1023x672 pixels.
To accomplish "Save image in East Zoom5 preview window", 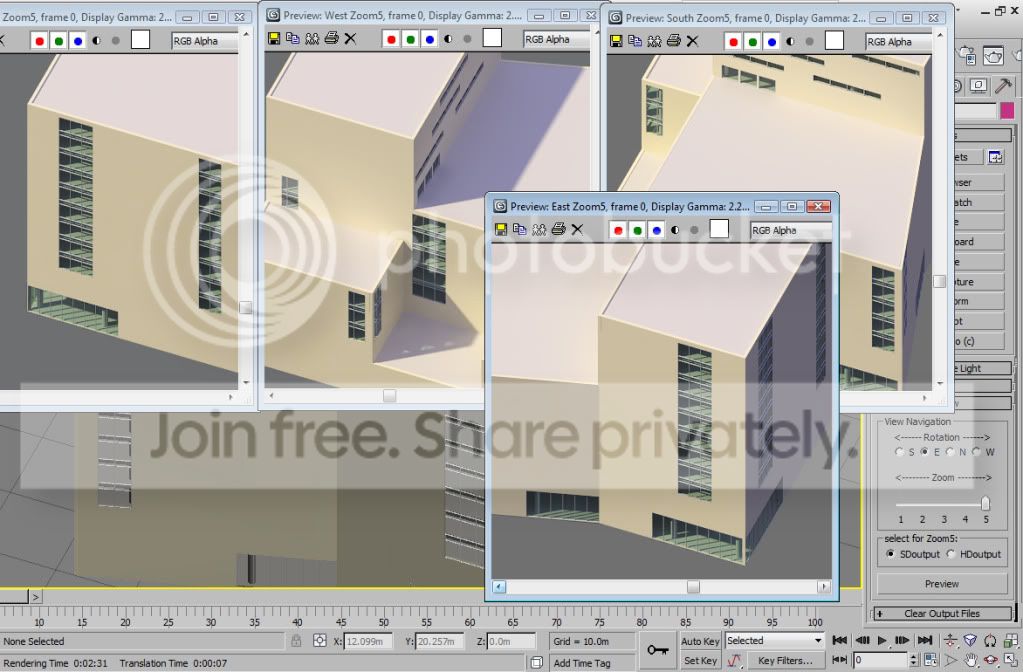I will [x=500, y=229].
